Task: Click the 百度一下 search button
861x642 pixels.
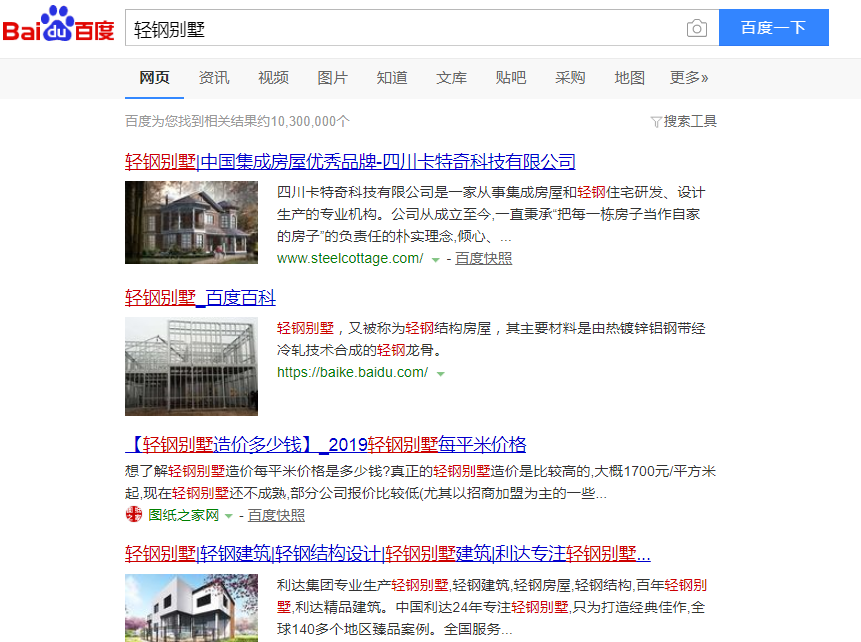Action: [774, 27]
